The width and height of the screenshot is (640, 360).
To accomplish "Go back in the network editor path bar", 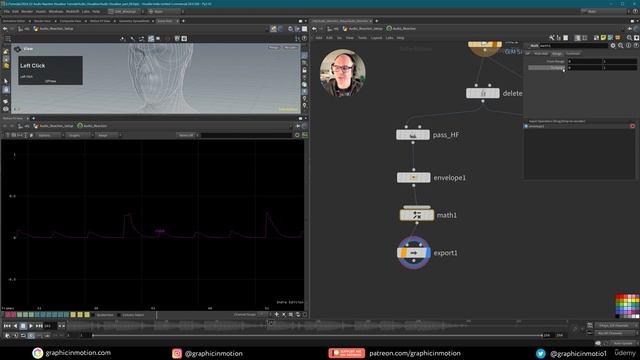I will pos(314,29).
